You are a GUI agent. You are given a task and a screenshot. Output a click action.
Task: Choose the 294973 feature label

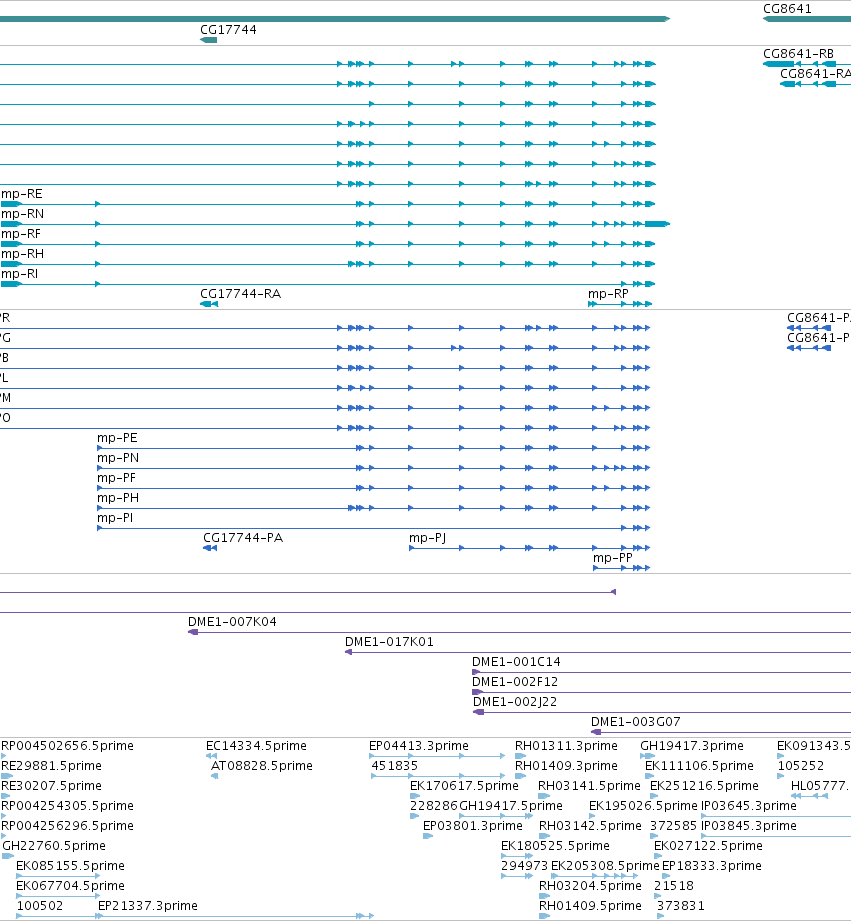[524, 866]
